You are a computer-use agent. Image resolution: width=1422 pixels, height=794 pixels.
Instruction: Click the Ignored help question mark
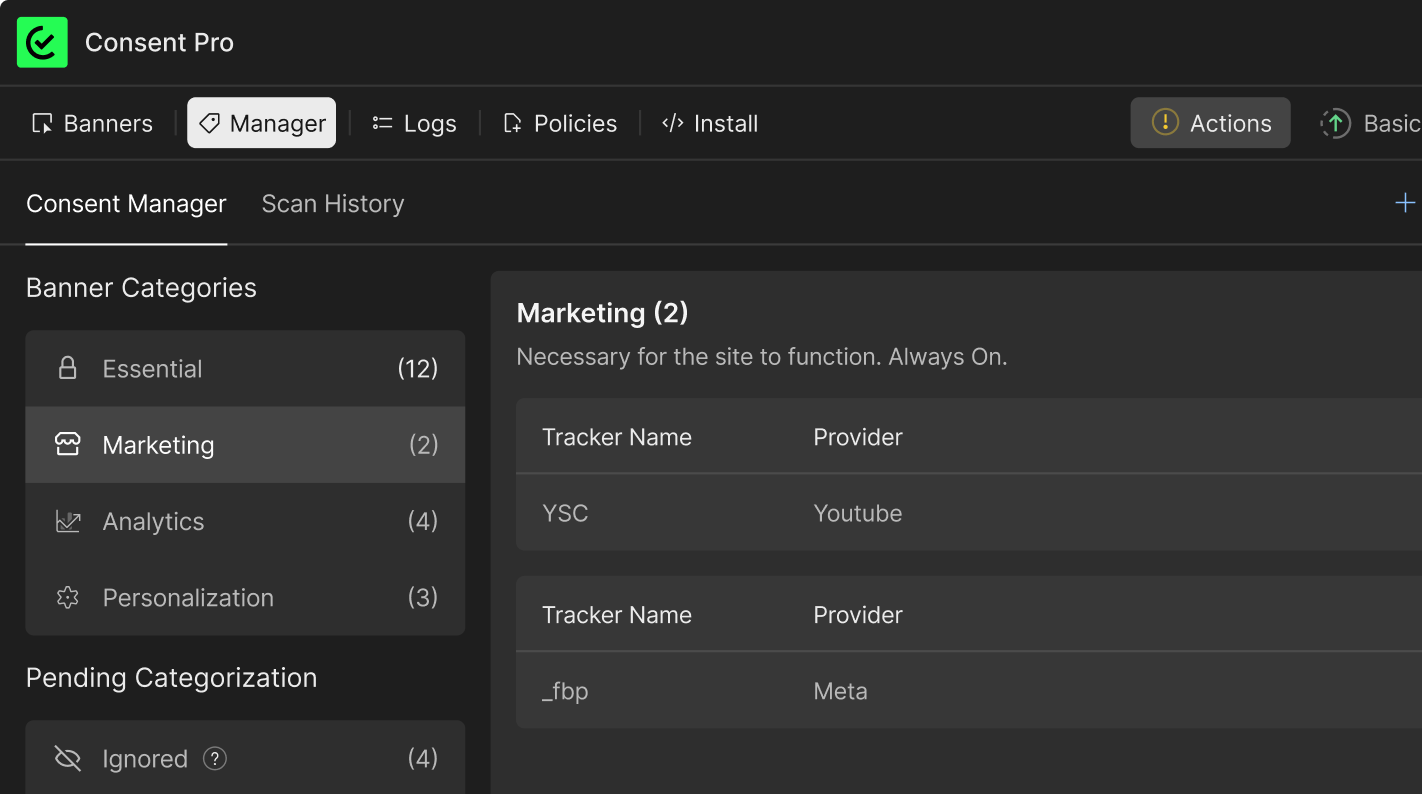point(215,759)
